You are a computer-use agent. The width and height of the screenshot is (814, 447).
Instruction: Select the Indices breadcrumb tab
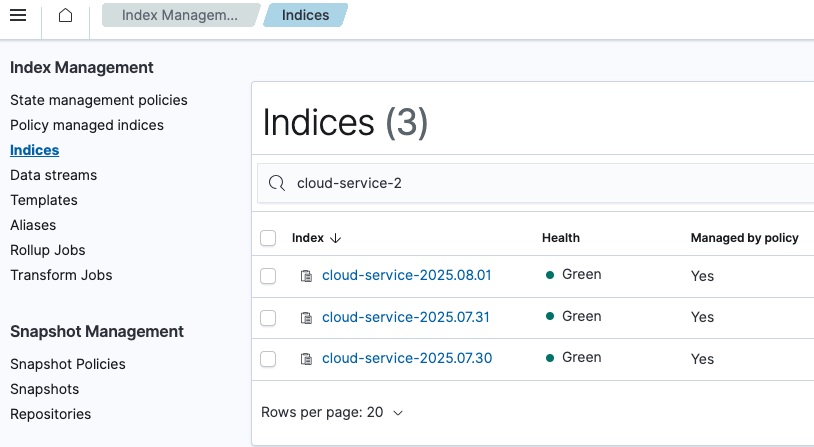[x=305, y=16]
